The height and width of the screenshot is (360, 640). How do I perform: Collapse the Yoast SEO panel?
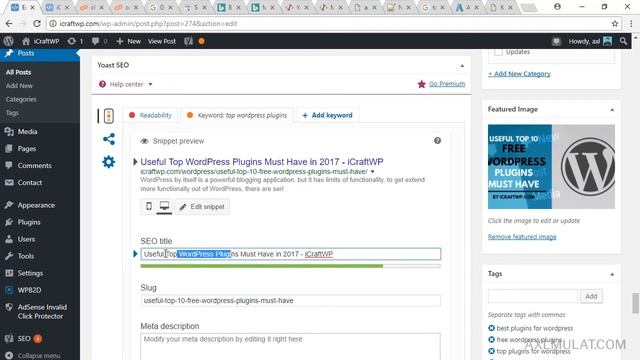point(462,65)
